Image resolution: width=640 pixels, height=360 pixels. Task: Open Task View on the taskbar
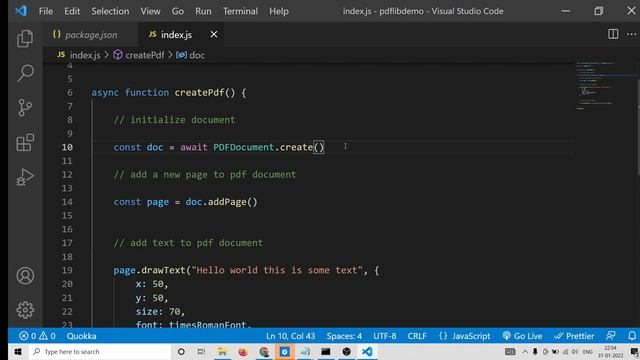[201, 351]
